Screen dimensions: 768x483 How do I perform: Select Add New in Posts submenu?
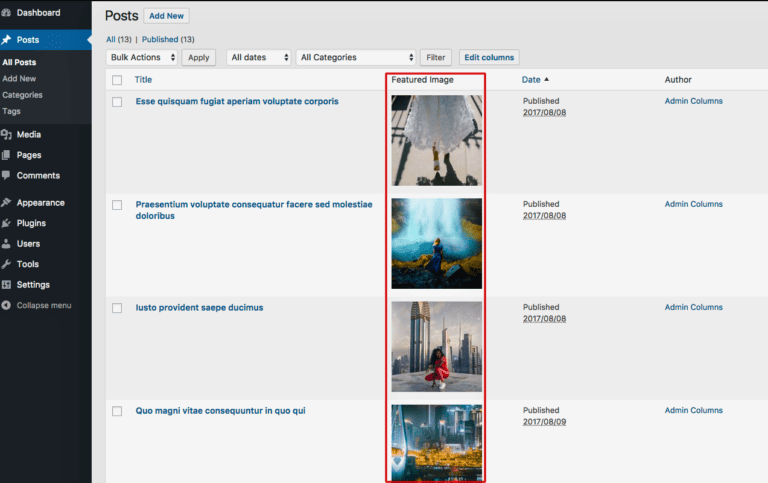[x=19, y=78]
